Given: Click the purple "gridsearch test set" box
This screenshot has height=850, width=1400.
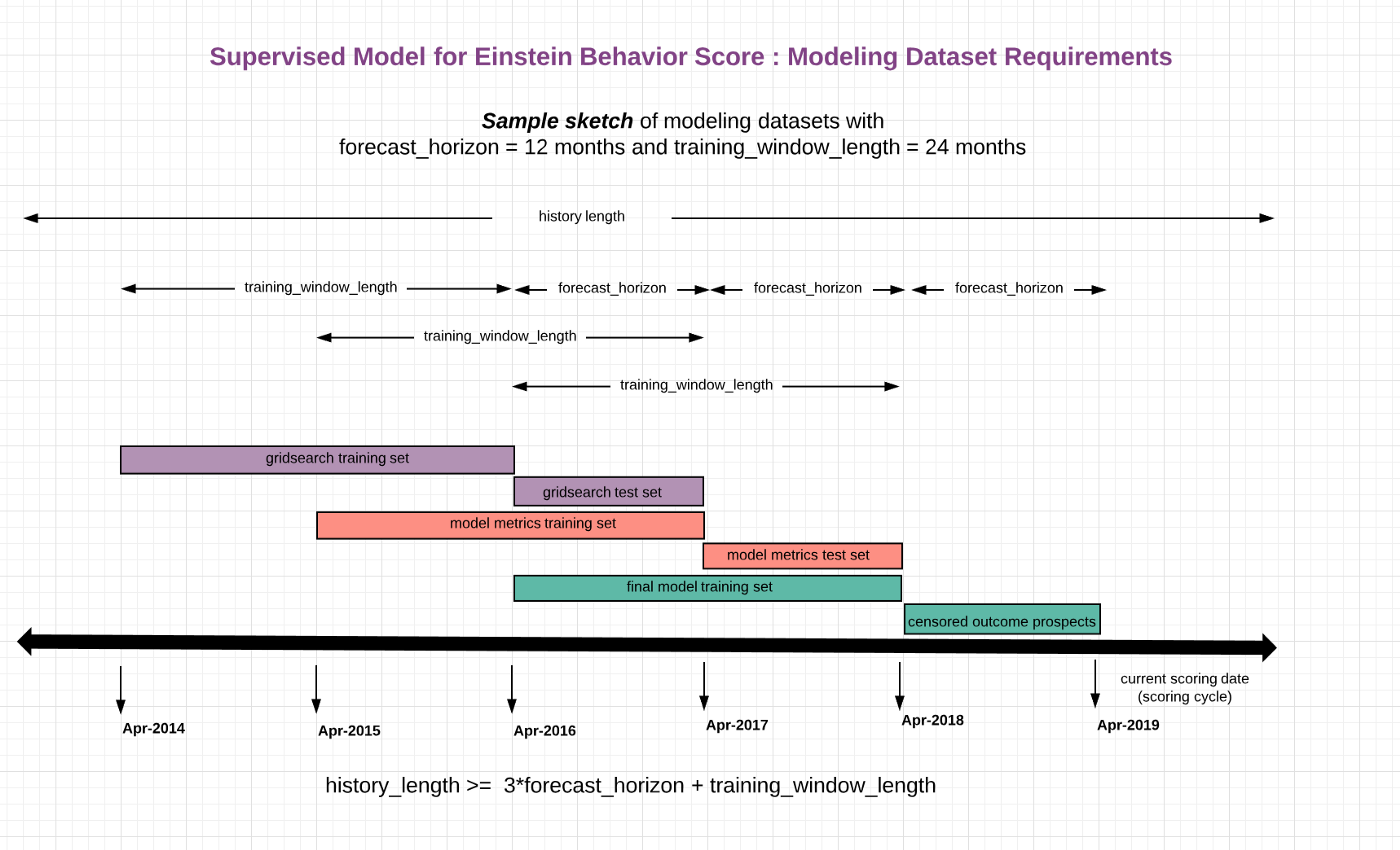Looking at the screenshot, I should tap(609, 491).
